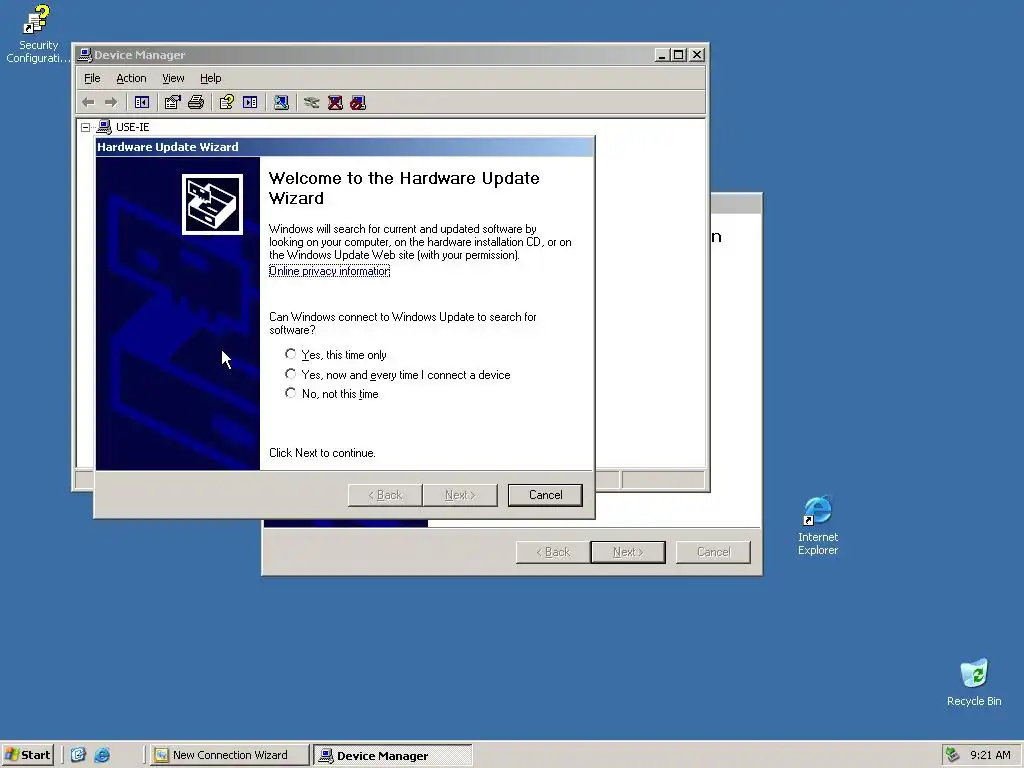Image resolution: width=1024 pixels, height=768 pixels.
Task: Open the Action menu
Action: pos(131,78)
